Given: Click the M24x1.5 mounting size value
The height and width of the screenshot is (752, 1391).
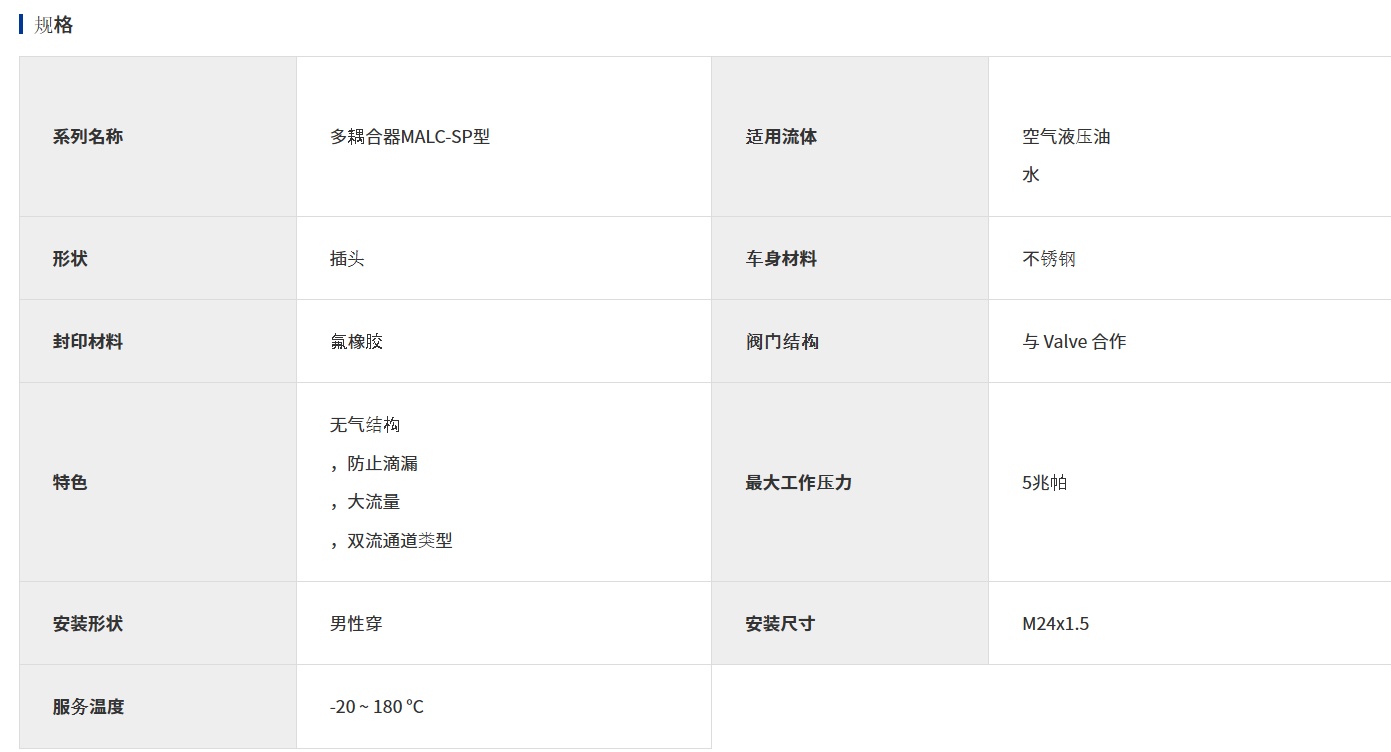Looking at the screenshot, I should coord(1055,624).
